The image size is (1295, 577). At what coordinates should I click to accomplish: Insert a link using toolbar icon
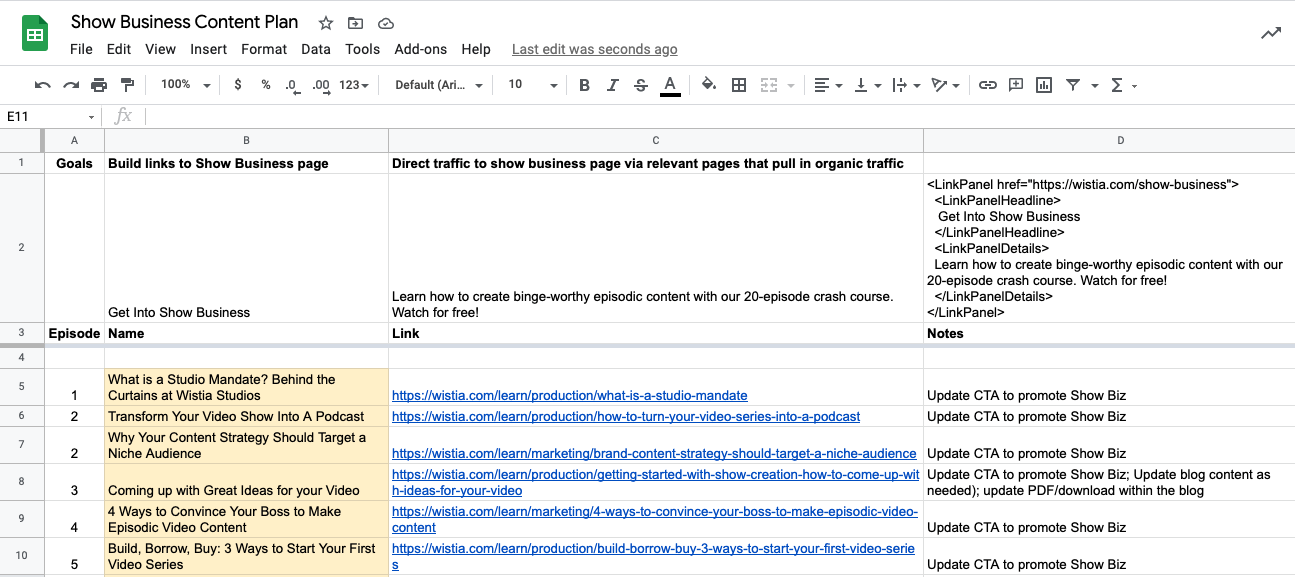click(987, 85)
